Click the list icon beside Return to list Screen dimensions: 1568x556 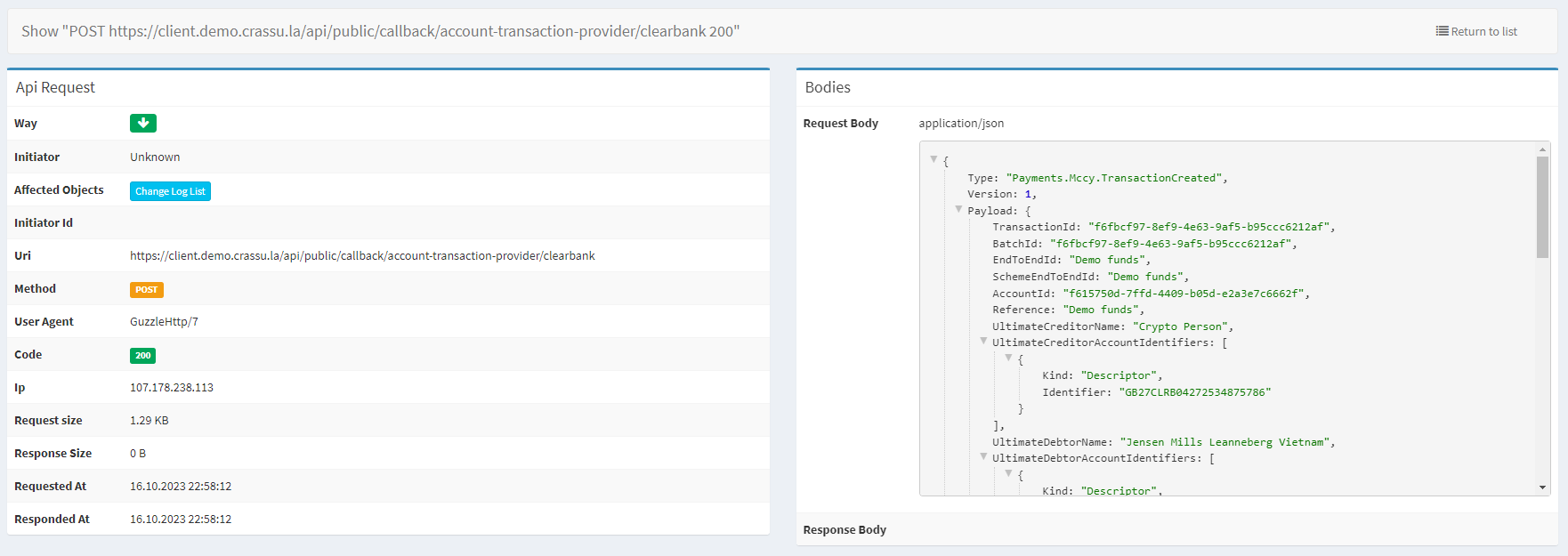click(1442, 31)
